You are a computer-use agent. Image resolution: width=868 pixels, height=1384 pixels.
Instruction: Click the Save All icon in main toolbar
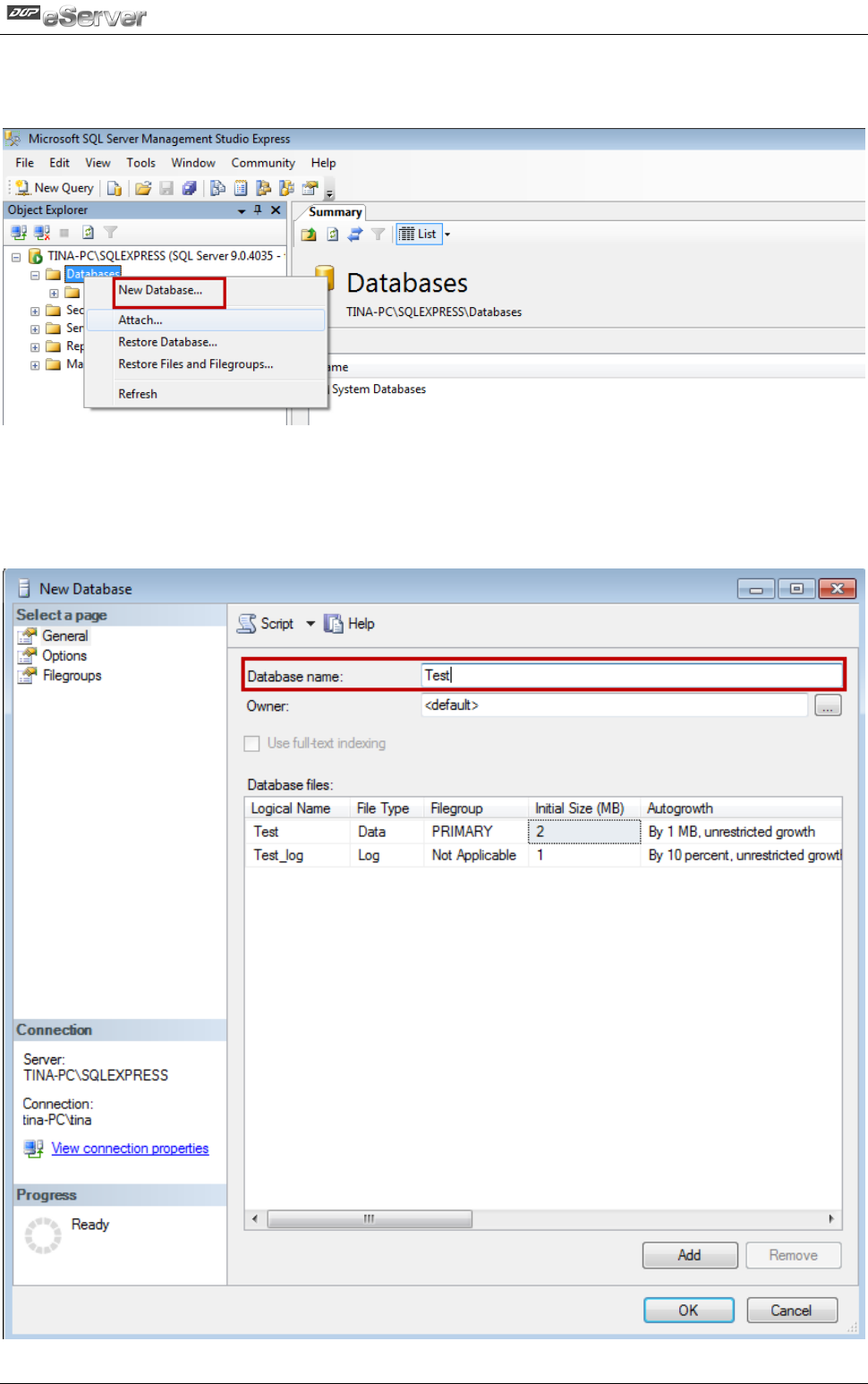[x=189, y=188]
